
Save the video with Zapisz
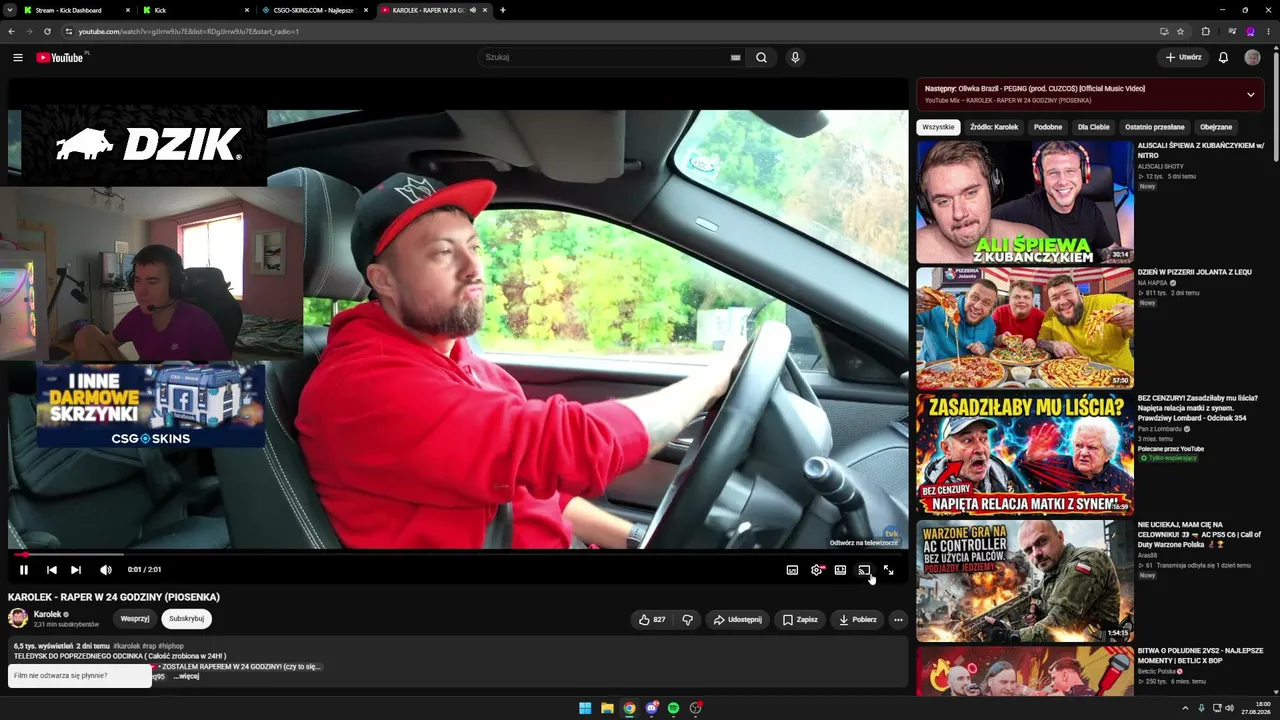800,620
